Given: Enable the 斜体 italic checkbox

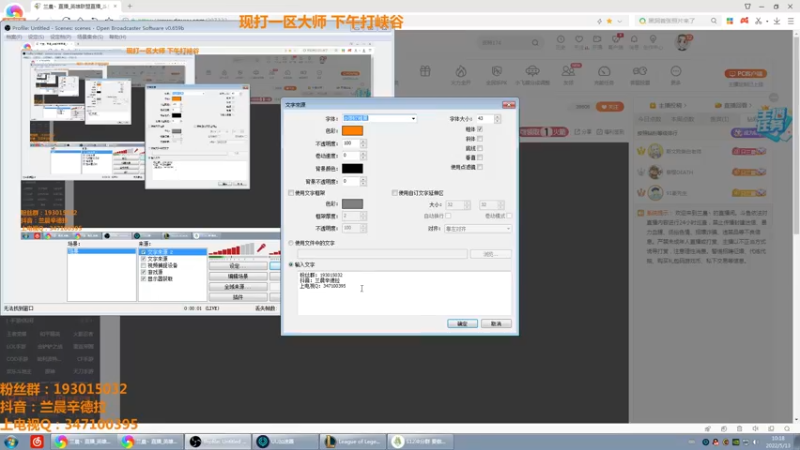Looking at the screenshot, I should point(480,139).
